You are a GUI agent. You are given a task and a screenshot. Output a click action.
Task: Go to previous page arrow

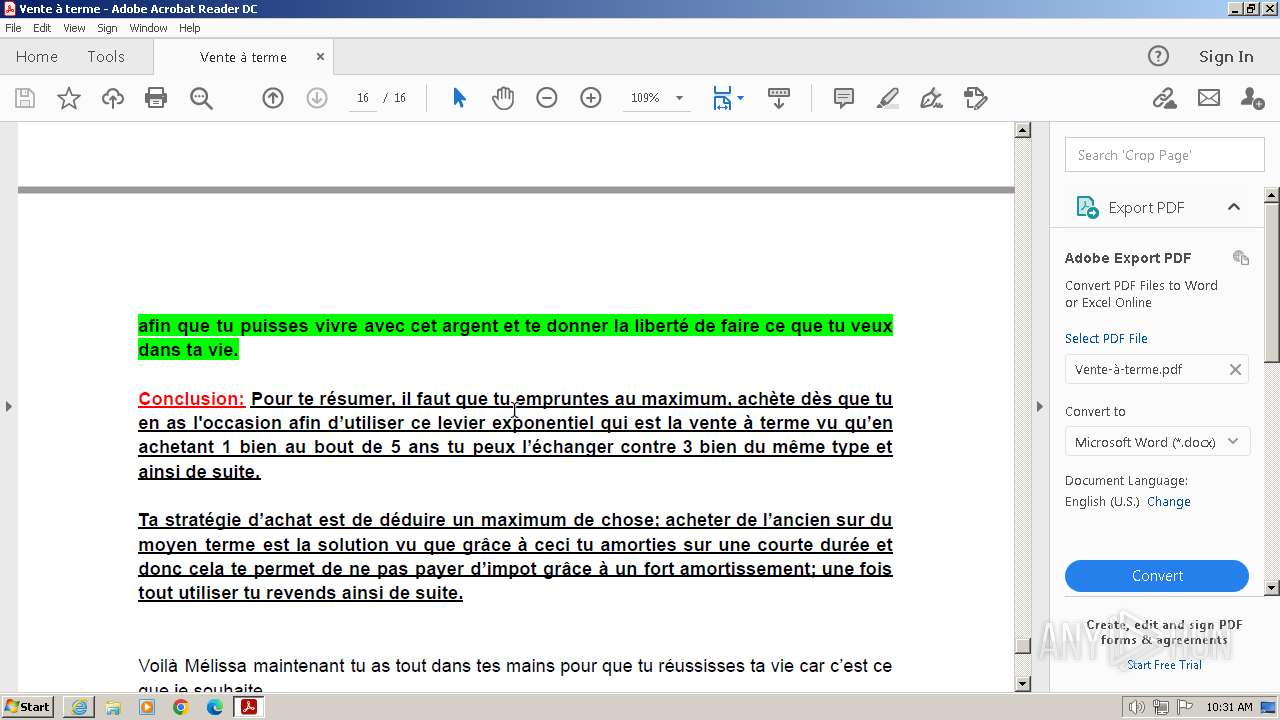[273, 98]
